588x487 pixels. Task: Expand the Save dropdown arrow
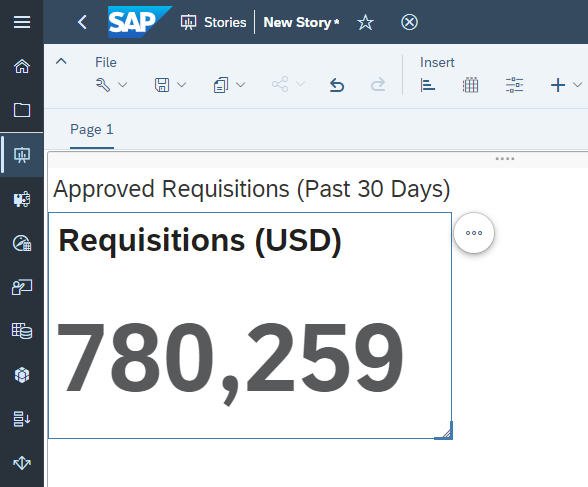(x=182, y=85)
